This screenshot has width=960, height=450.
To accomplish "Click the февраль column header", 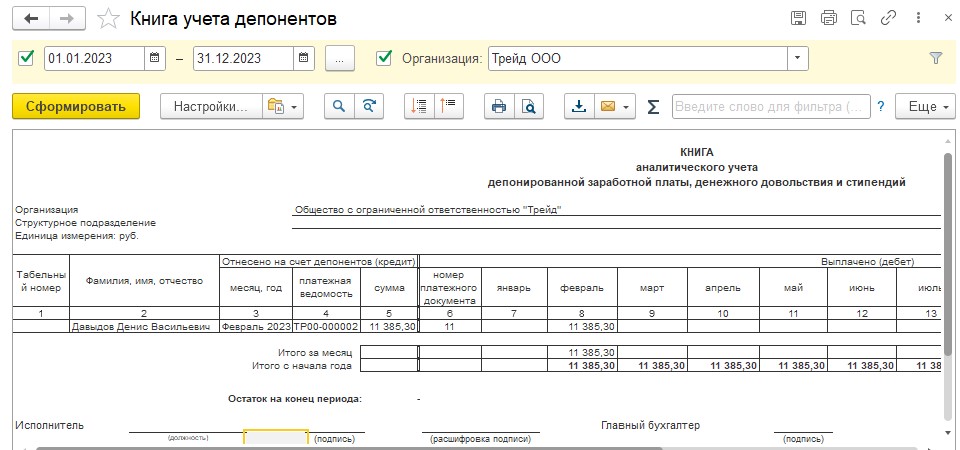I will click(582, 287).
